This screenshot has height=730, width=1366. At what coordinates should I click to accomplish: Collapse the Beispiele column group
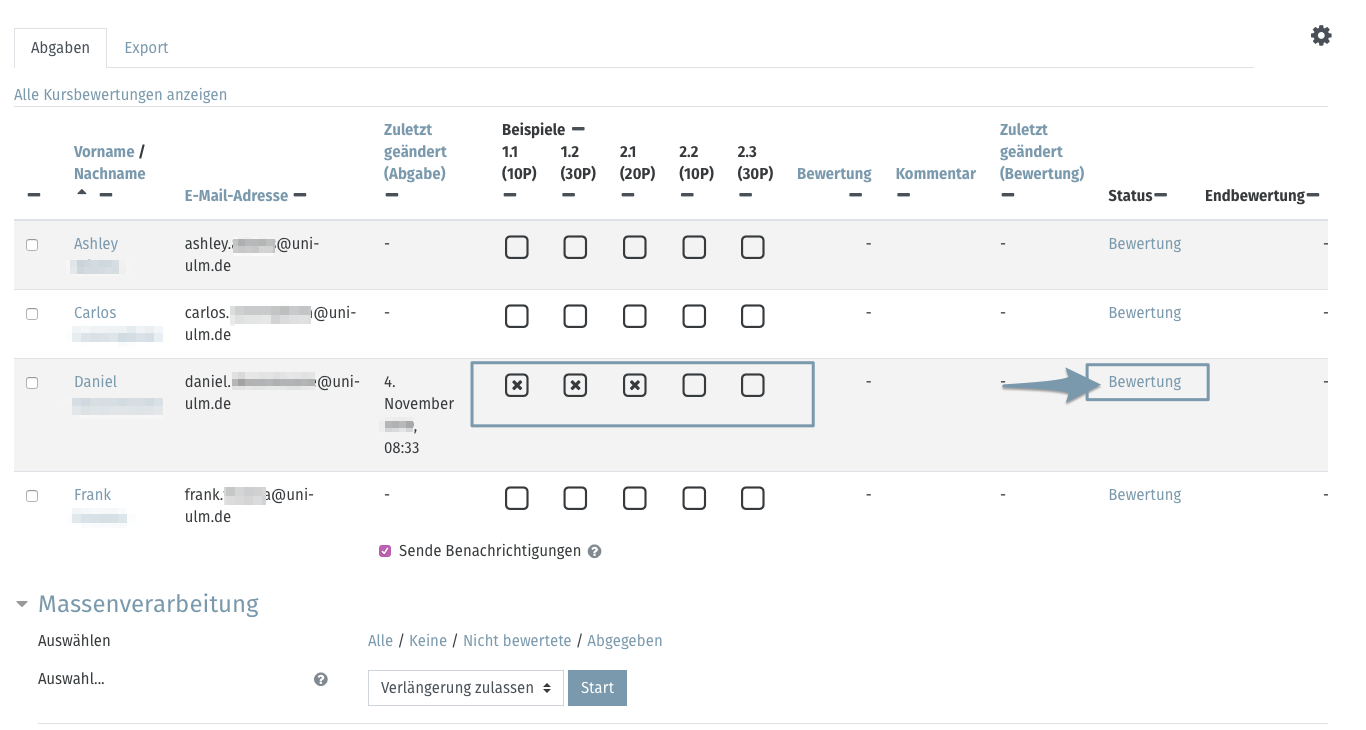click(x=577, y=129)
